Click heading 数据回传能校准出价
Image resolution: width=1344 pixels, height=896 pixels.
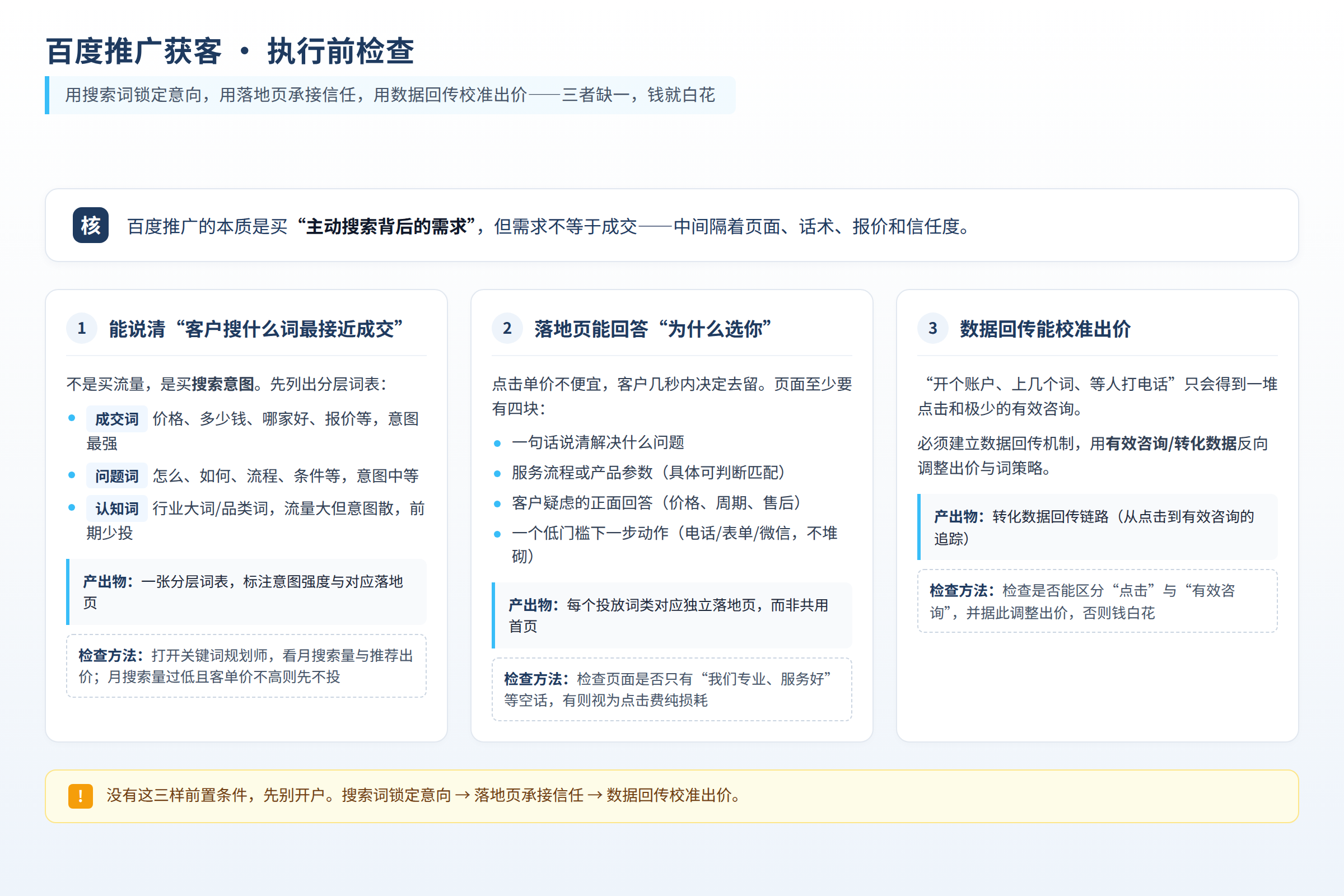(1045, 329)
